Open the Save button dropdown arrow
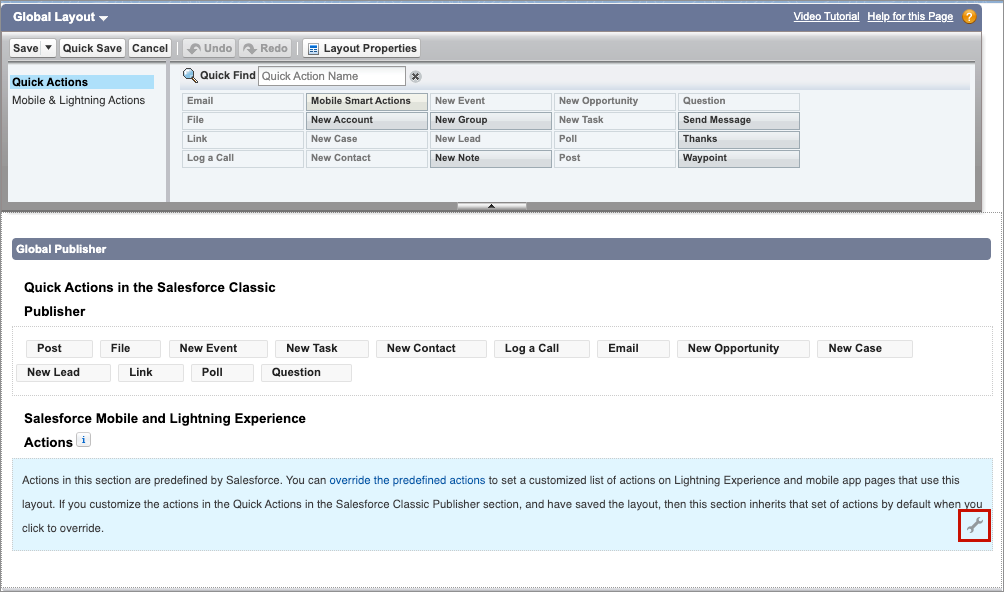The image size is (1004, 592). point(48,48)
